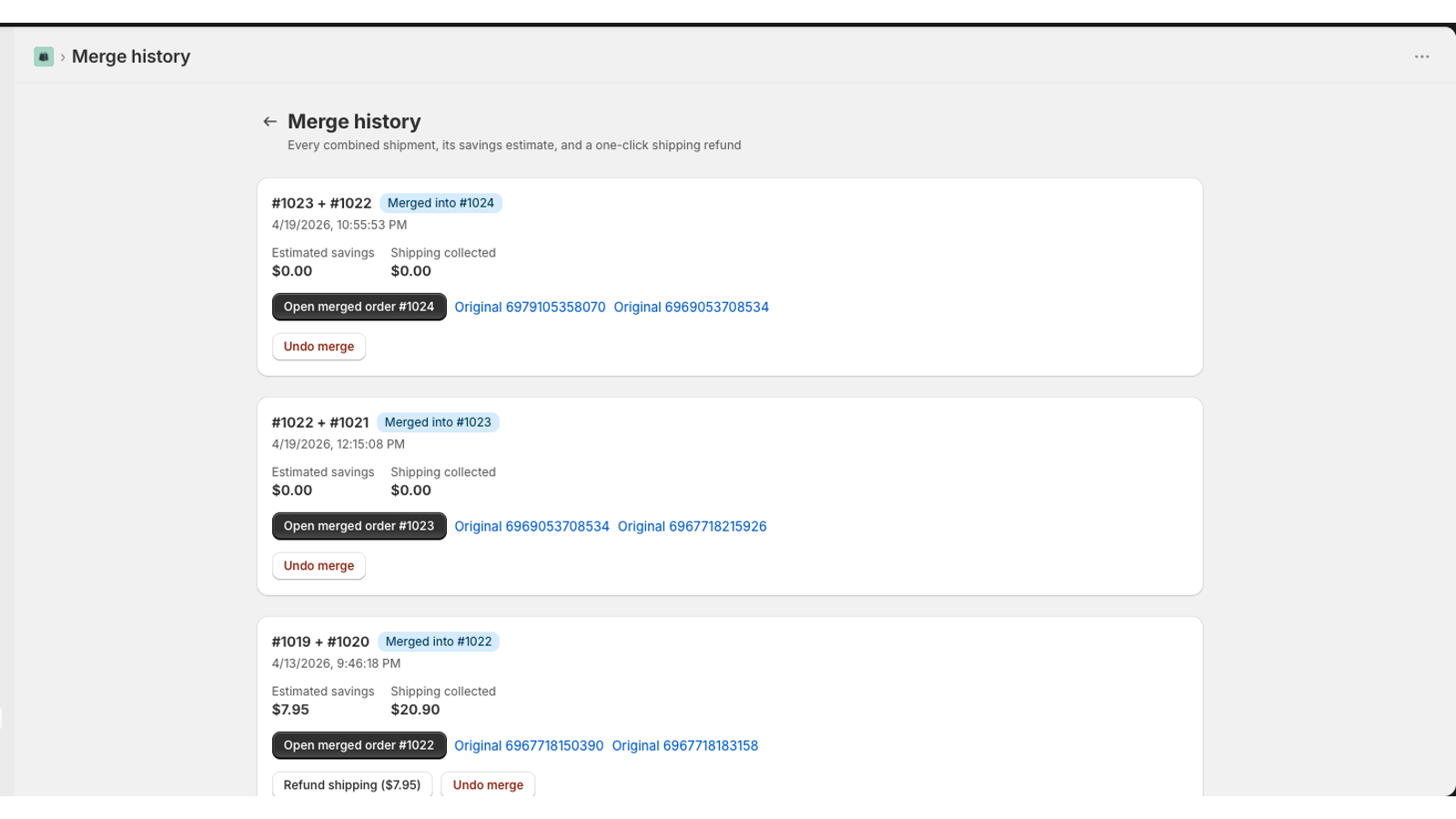Undo the #1023 + #1022 merge
The width and height of the screenshot is (1456, 819).
click(x=318, y=347)
